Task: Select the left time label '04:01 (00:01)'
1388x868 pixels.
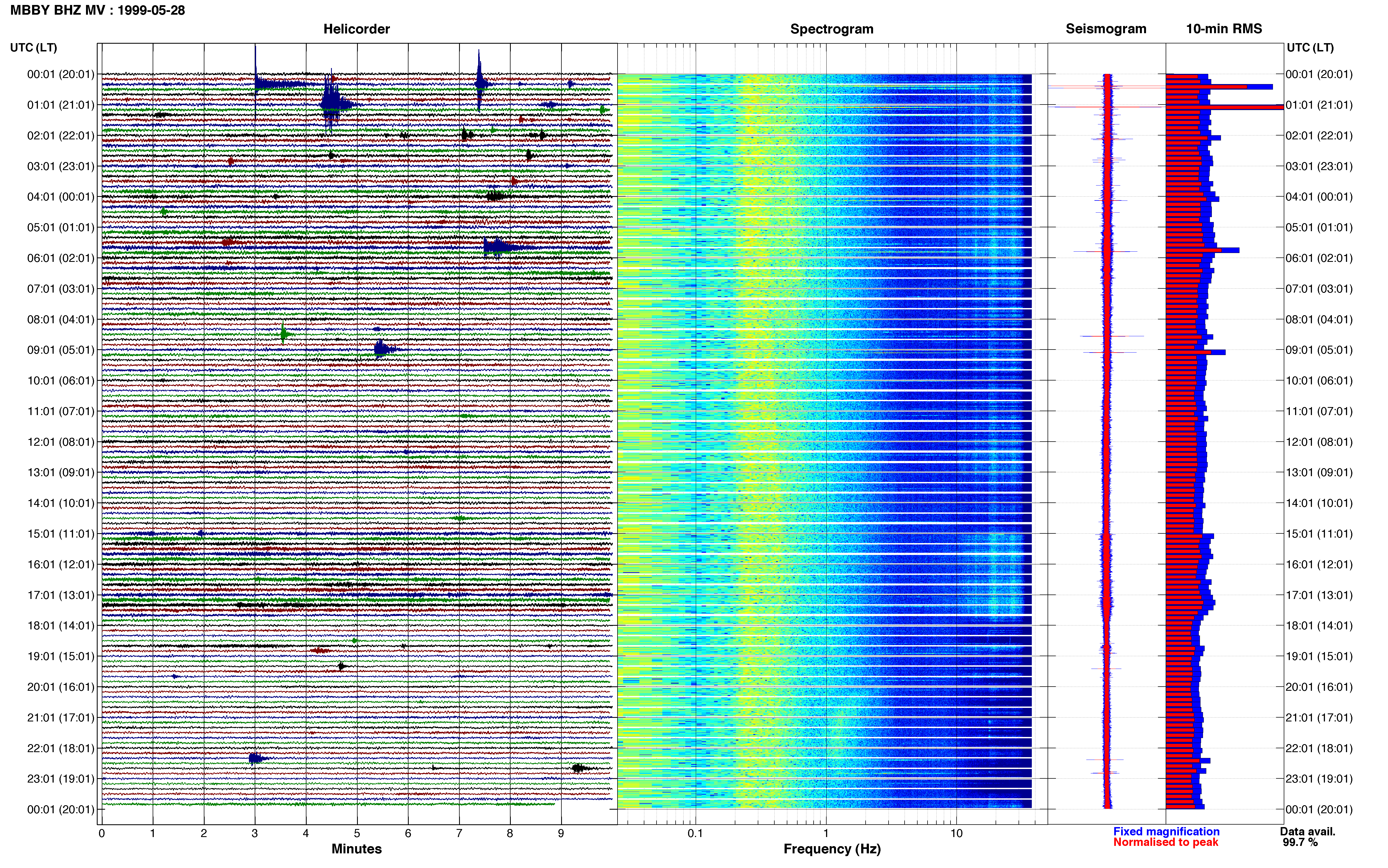Action: click(x=60, y=197)
